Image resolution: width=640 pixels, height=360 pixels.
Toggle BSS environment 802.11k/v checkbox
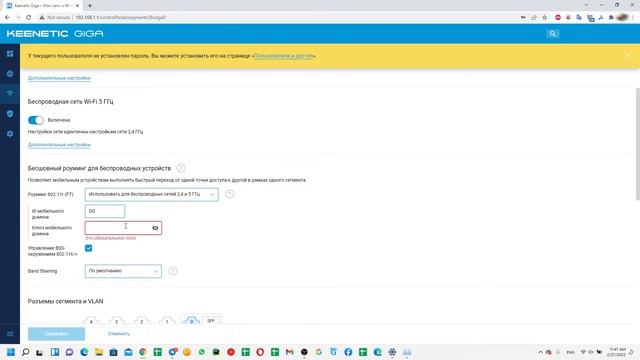click(89, 248)
